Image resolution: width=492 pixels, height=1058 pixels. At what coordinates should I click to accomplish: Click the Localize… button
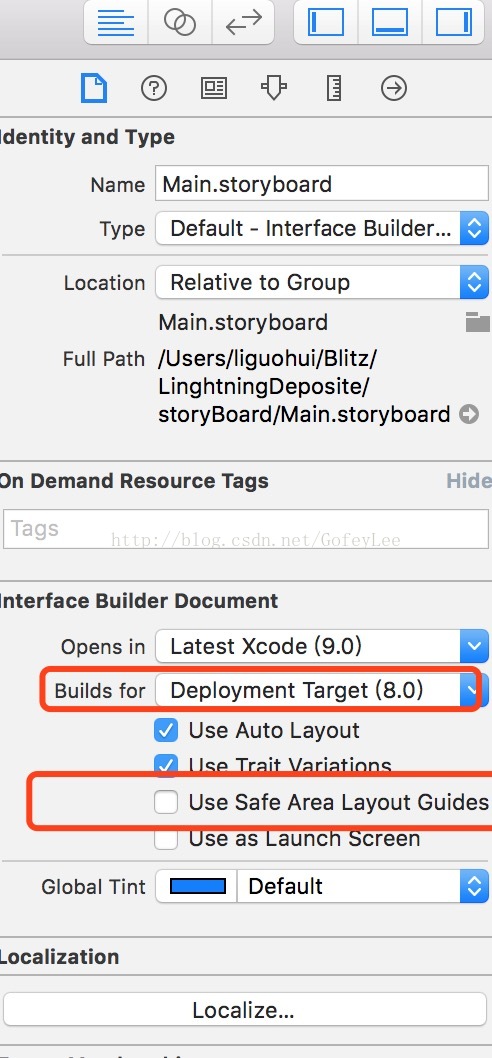pos(244,1010)
